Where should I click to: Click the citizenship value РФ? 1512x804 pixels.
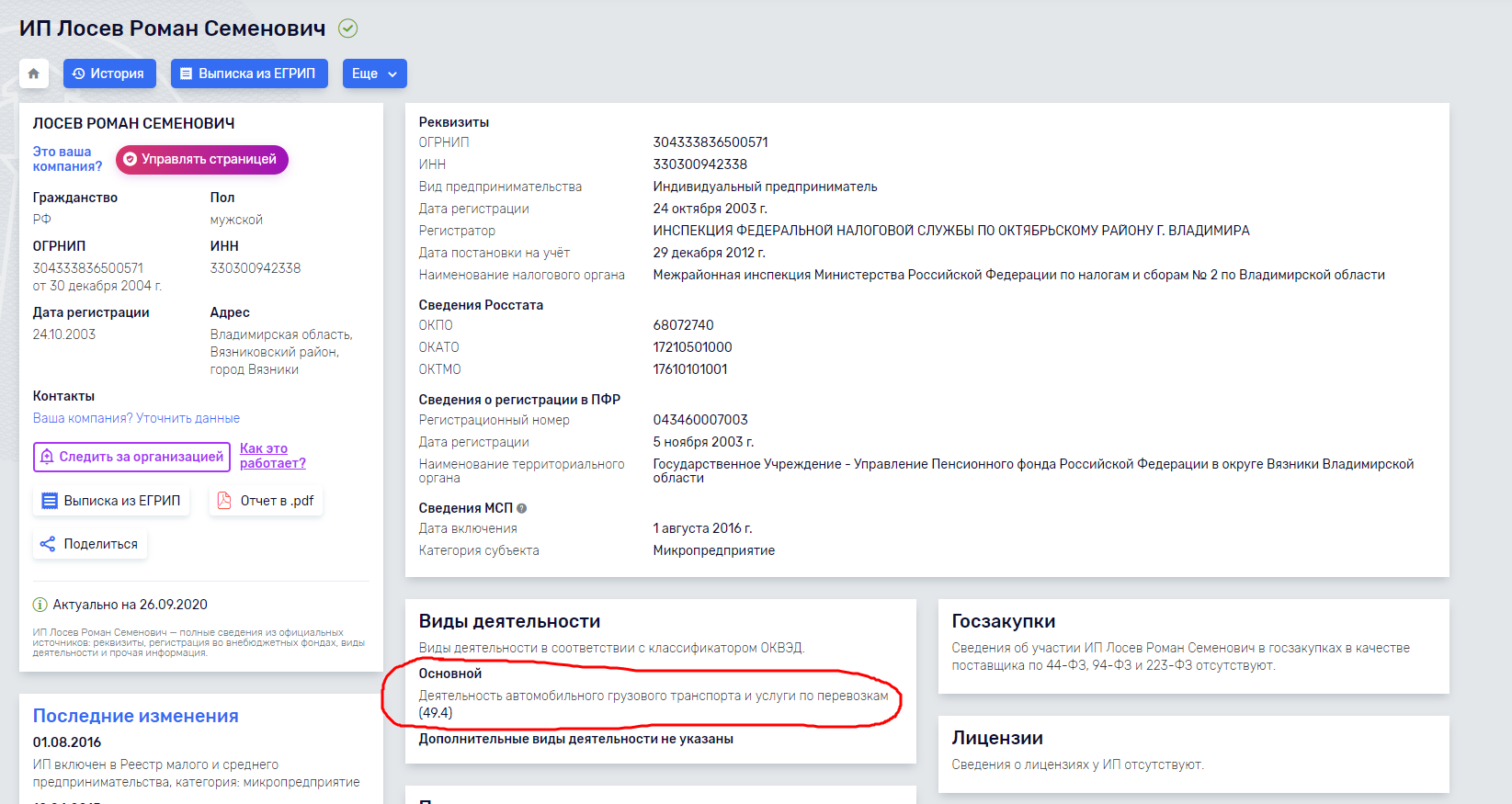click(42, 220)
